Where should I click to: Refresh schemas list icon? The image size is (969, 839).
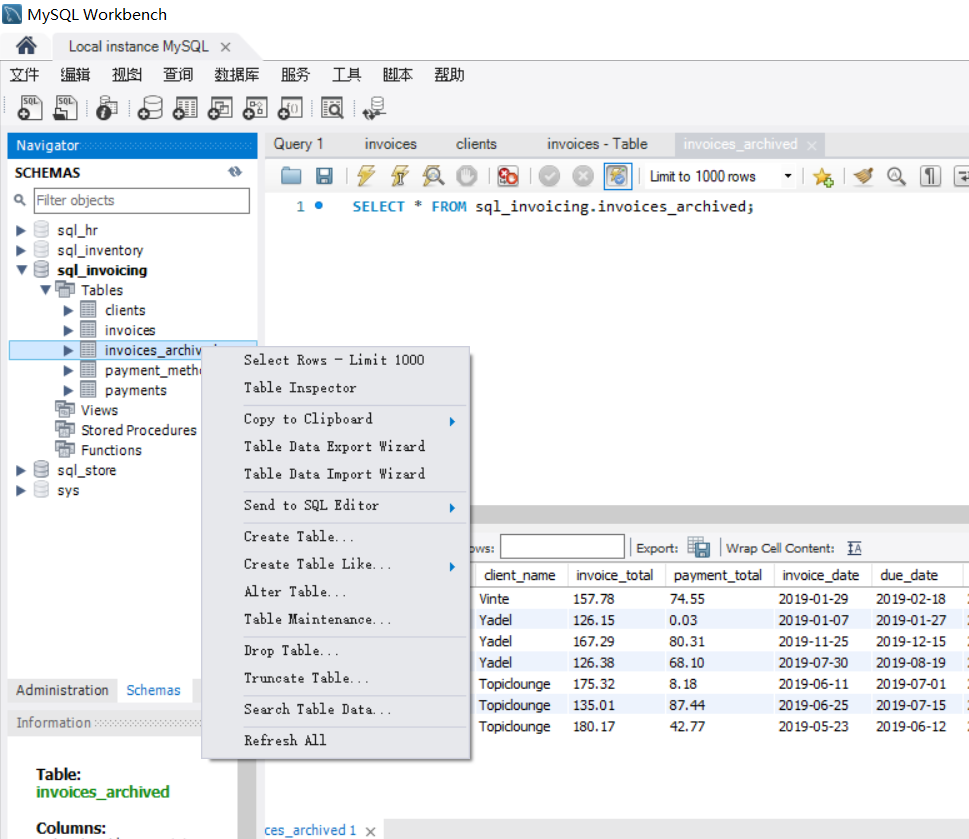point(235,172)
